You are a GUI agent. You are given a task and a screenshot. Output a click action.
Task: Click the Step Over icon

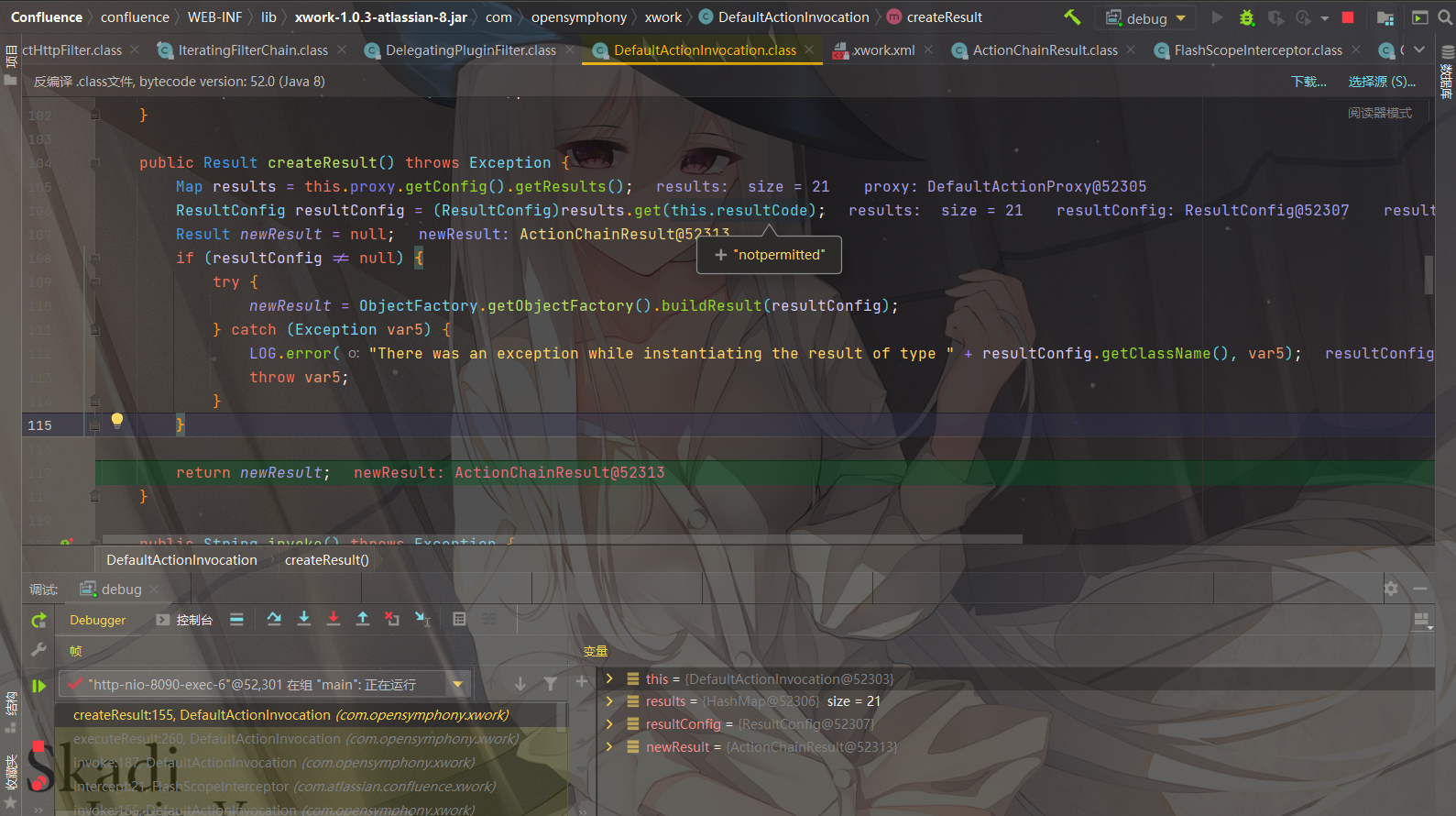[274, 619]
